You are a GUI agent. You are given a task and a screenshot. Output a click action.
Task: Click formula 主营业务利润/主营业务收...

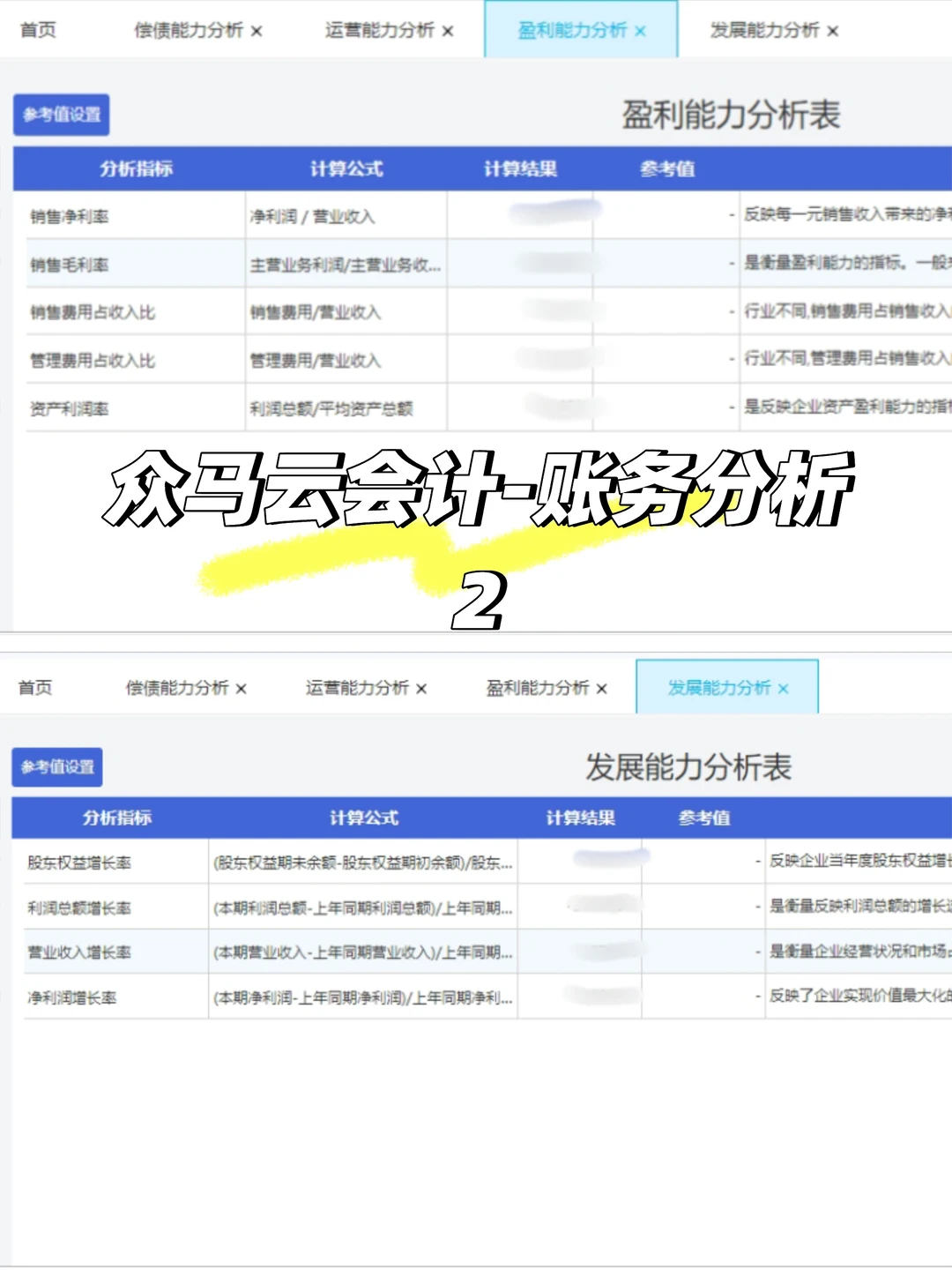click(346, 265)
